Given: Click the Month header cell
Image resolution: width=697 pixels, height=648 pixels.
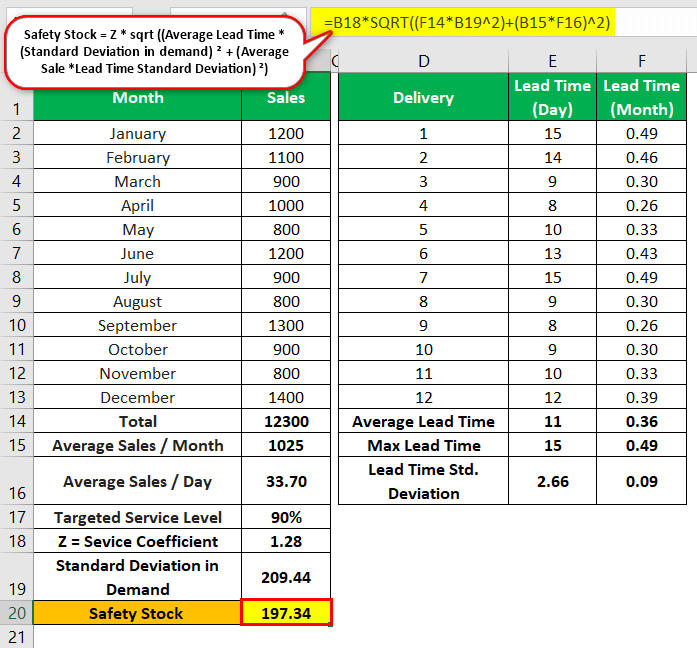Looking at the screenshot, I should pyautogui.click(x=137, y=97).
